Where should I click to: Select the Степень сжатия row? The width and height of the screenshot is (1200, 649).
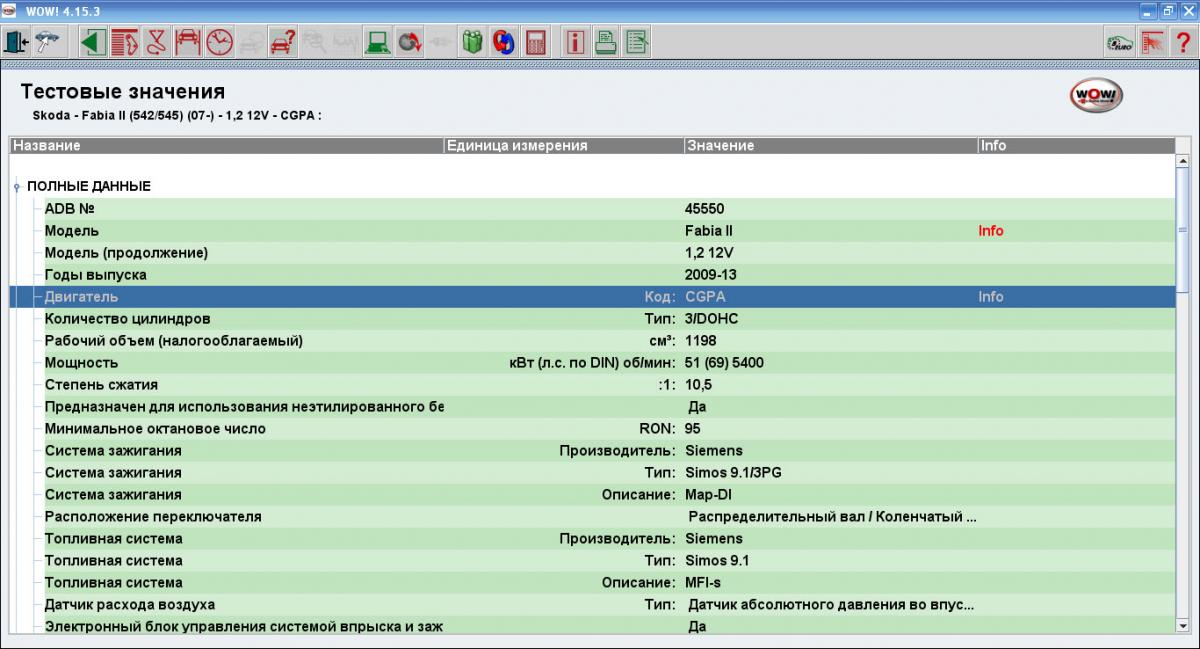pos(609,385)
